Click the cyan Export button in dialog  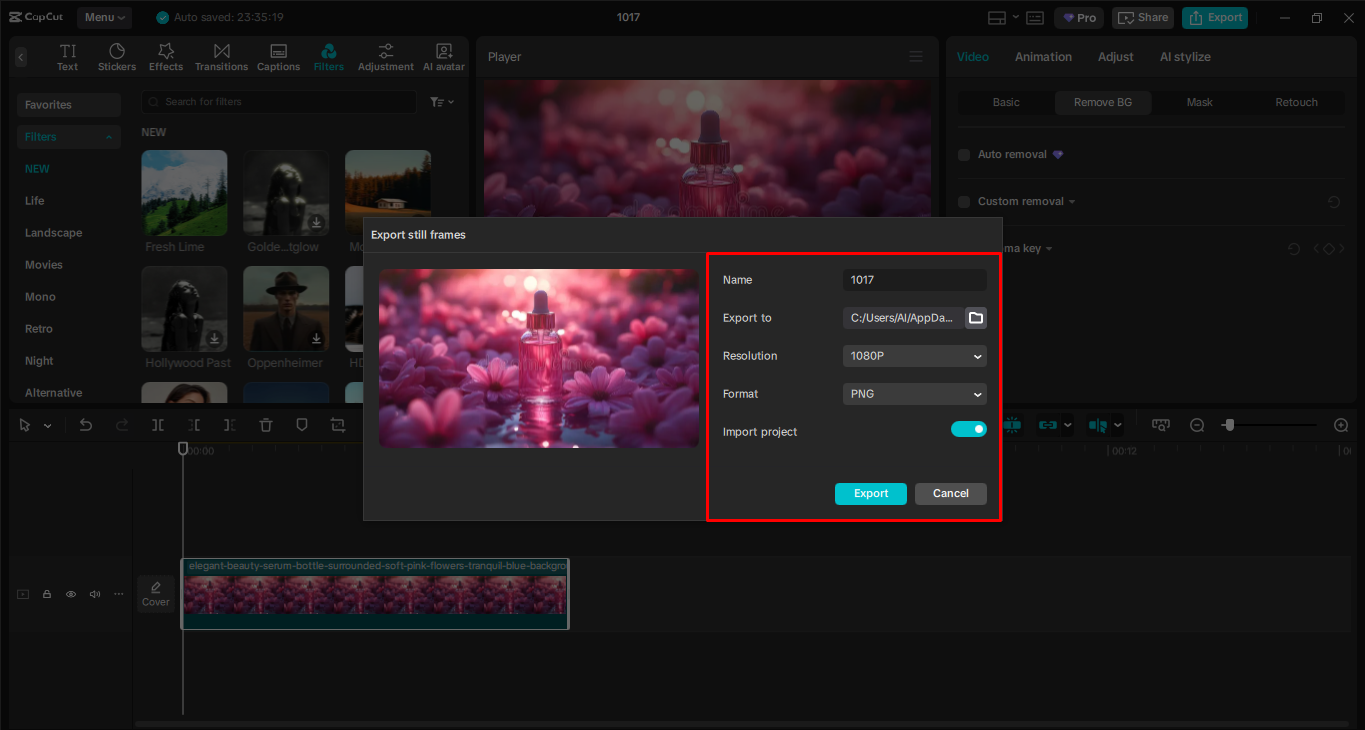(871, 494)
